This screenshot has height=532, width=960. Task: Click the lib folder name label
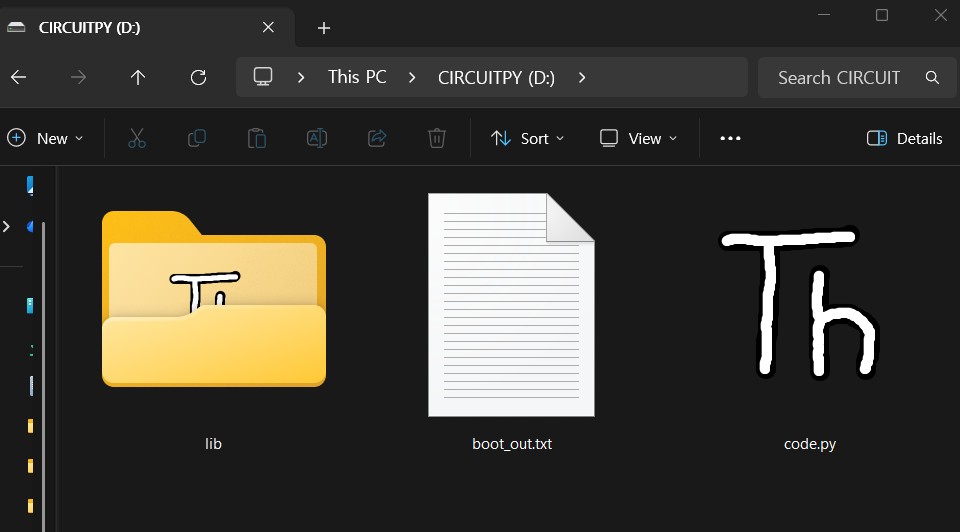[213, 444]
